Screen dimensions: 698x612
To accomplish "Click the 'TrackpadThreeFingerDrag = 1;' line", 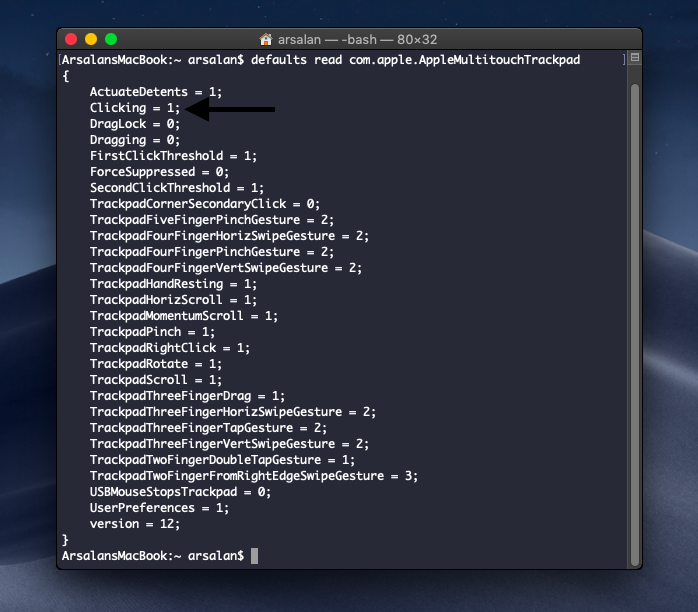I will click(x=187, y=396).
